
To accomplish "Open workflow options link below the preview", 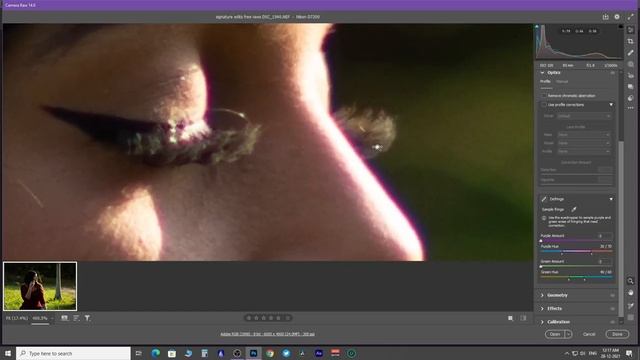I will (x=267, y=334).
